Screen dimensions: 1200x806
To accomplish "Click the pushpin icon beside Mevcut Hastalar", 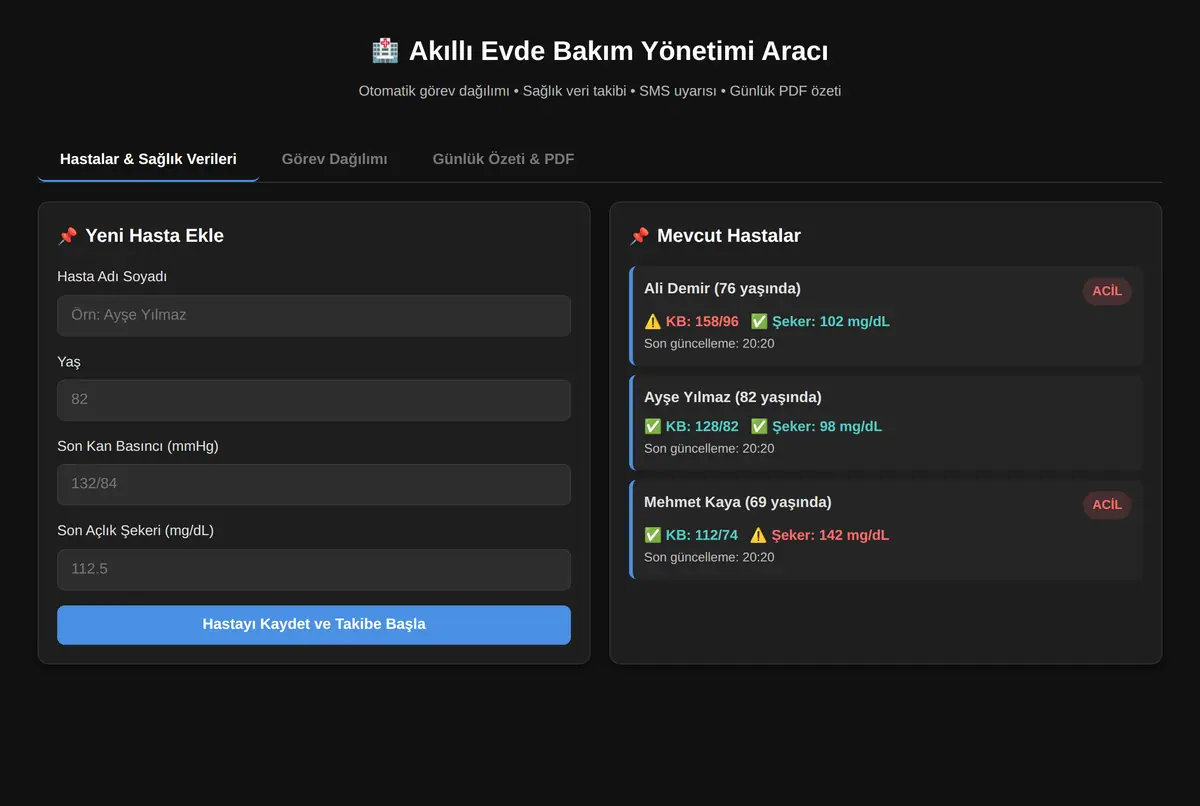I will [x=639, y=236].
